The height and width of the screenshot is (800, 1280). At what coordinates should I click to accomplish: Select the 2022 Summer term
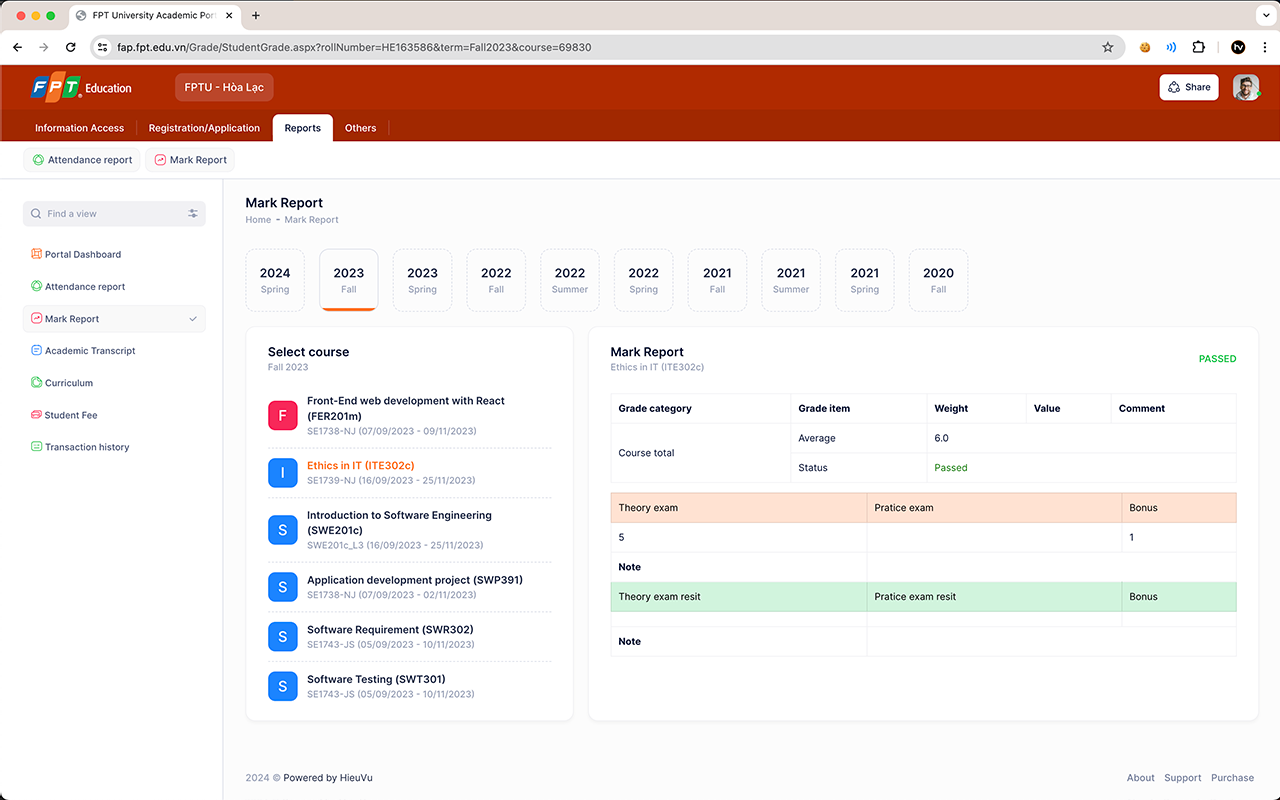pos(570,280)
